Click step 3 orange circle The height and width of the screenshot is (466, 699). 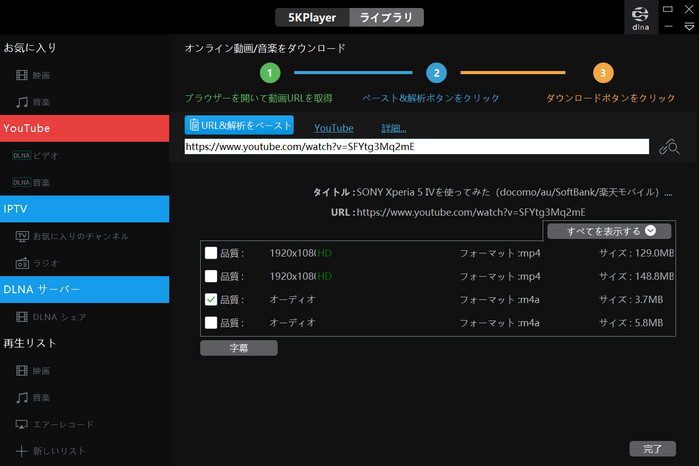[x=603, y=73]
